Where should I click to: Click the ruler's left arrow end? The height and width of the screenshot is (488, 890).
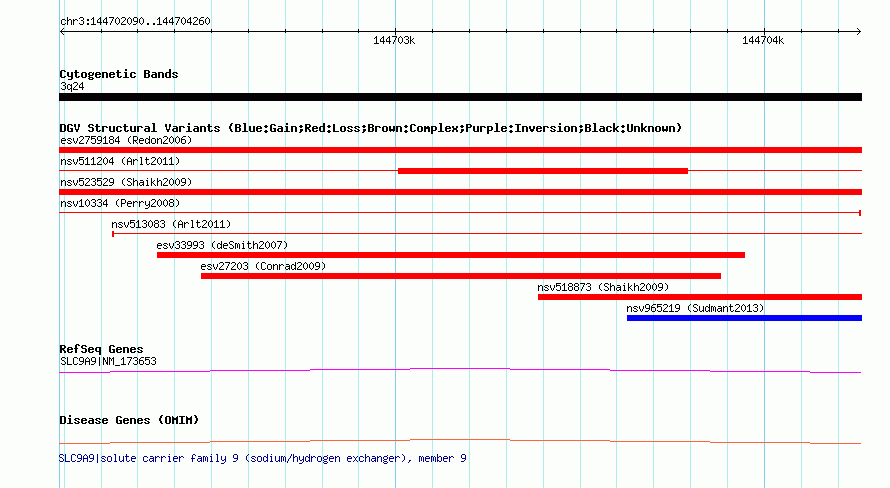point(62,32)
